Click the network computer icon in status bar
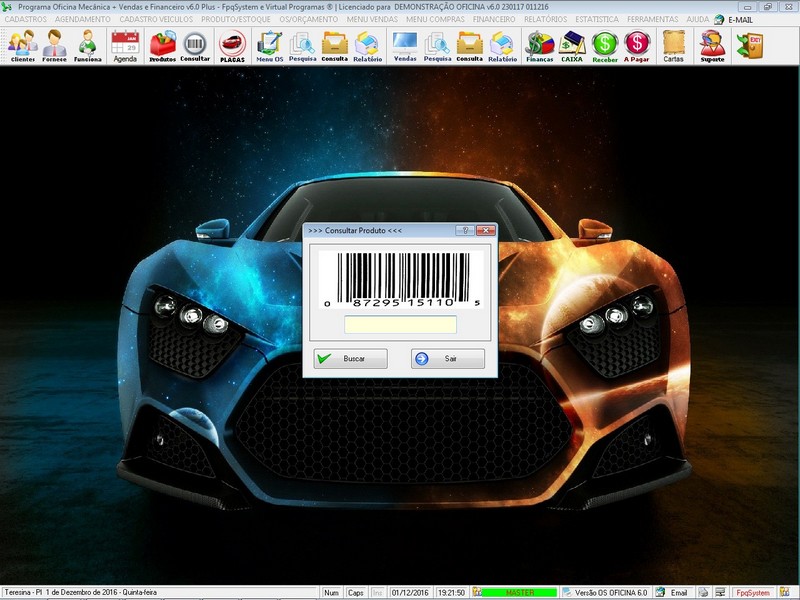800x600 pixels. pos(720,592)
